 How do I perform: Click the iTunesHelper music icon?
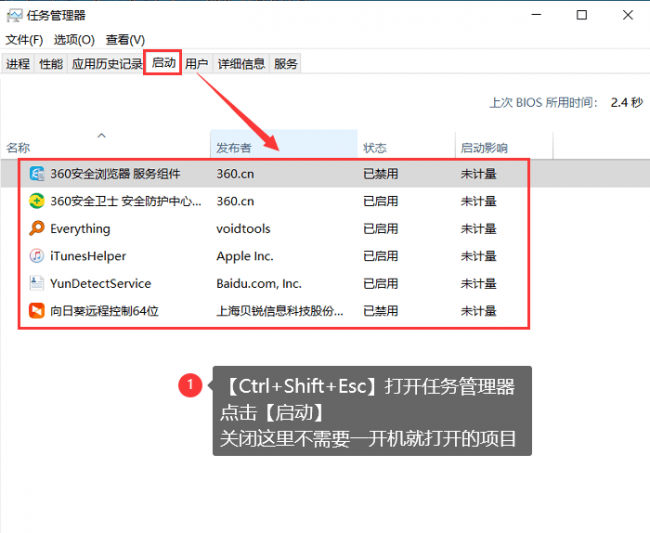[37, 256]
